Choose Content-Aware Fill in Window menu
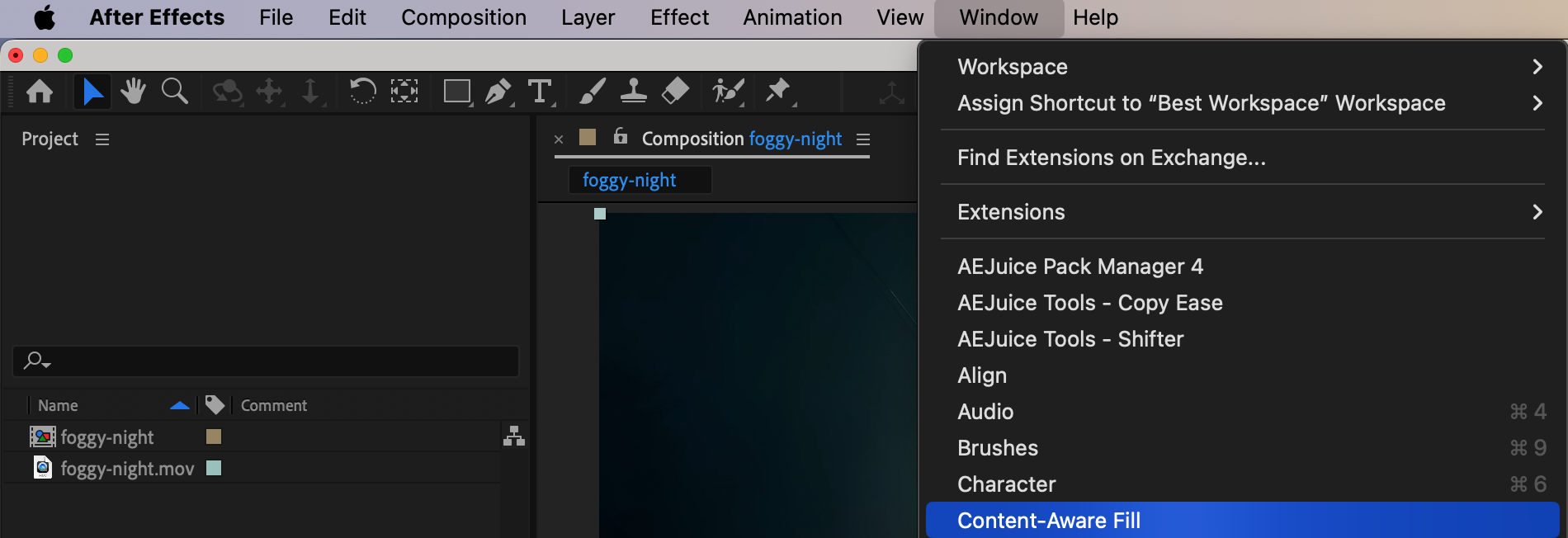This screenshot has width=1568, height=538. [1243, 521]
